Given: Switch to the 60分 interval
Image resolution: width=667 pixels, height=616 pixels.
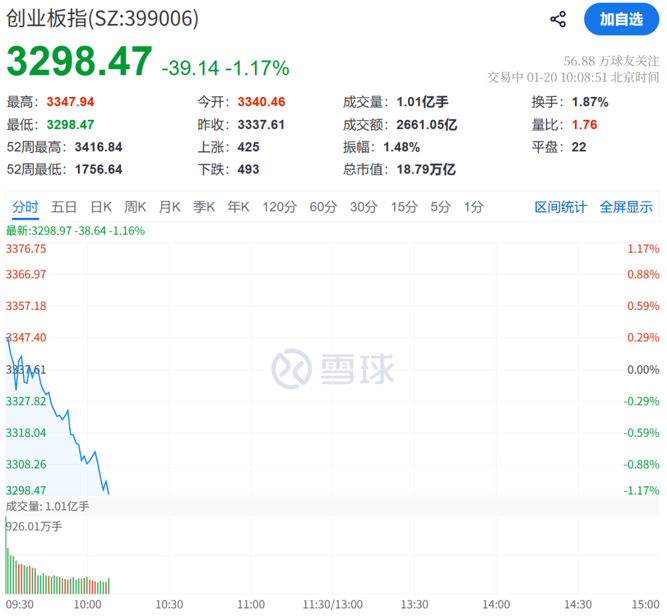Looking at the screenshot, I should pos(323,207).
